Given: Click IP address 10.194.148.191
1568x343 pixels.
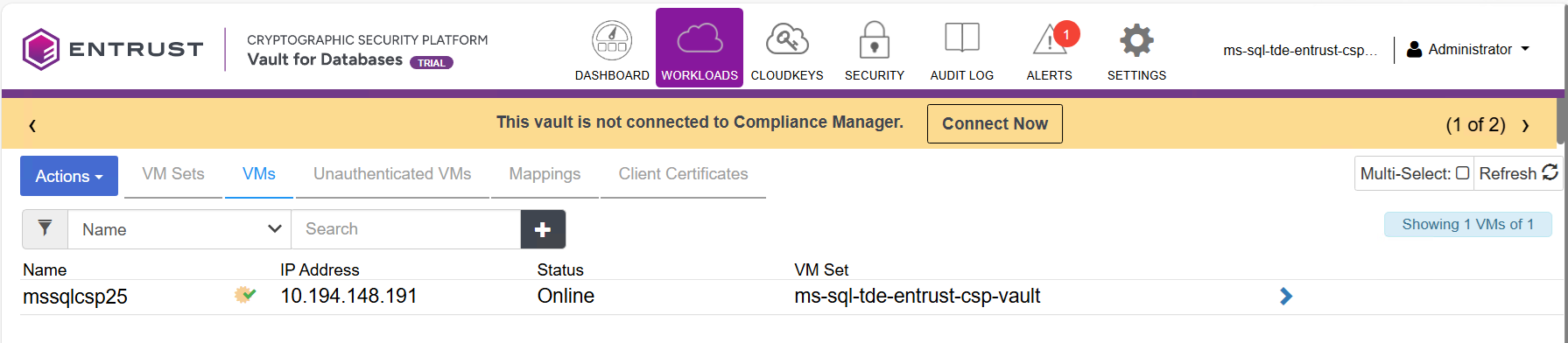Looking at the screenshot, I should pos(348,296).
